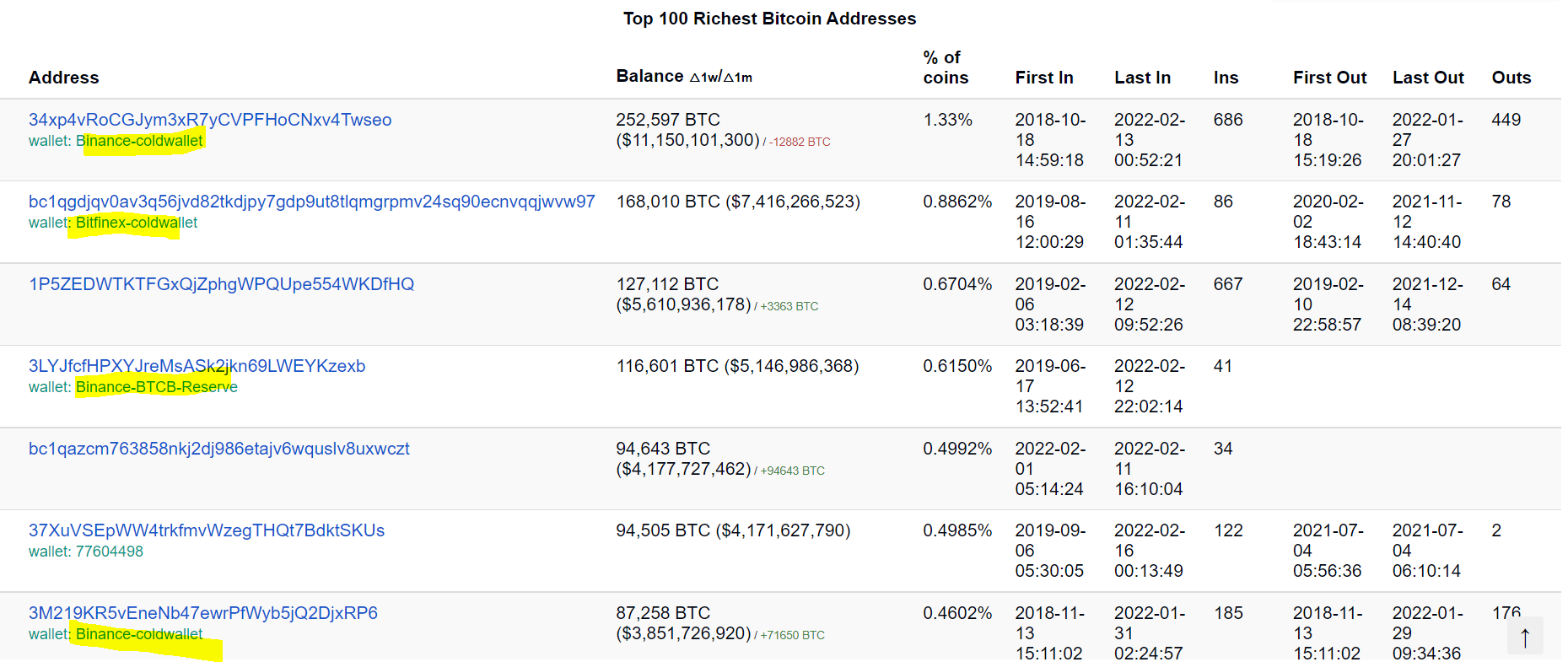1568x662 pixels.
Task: Click the Last Out column header
Action: pyautogui.click(x=1428, y=78)
